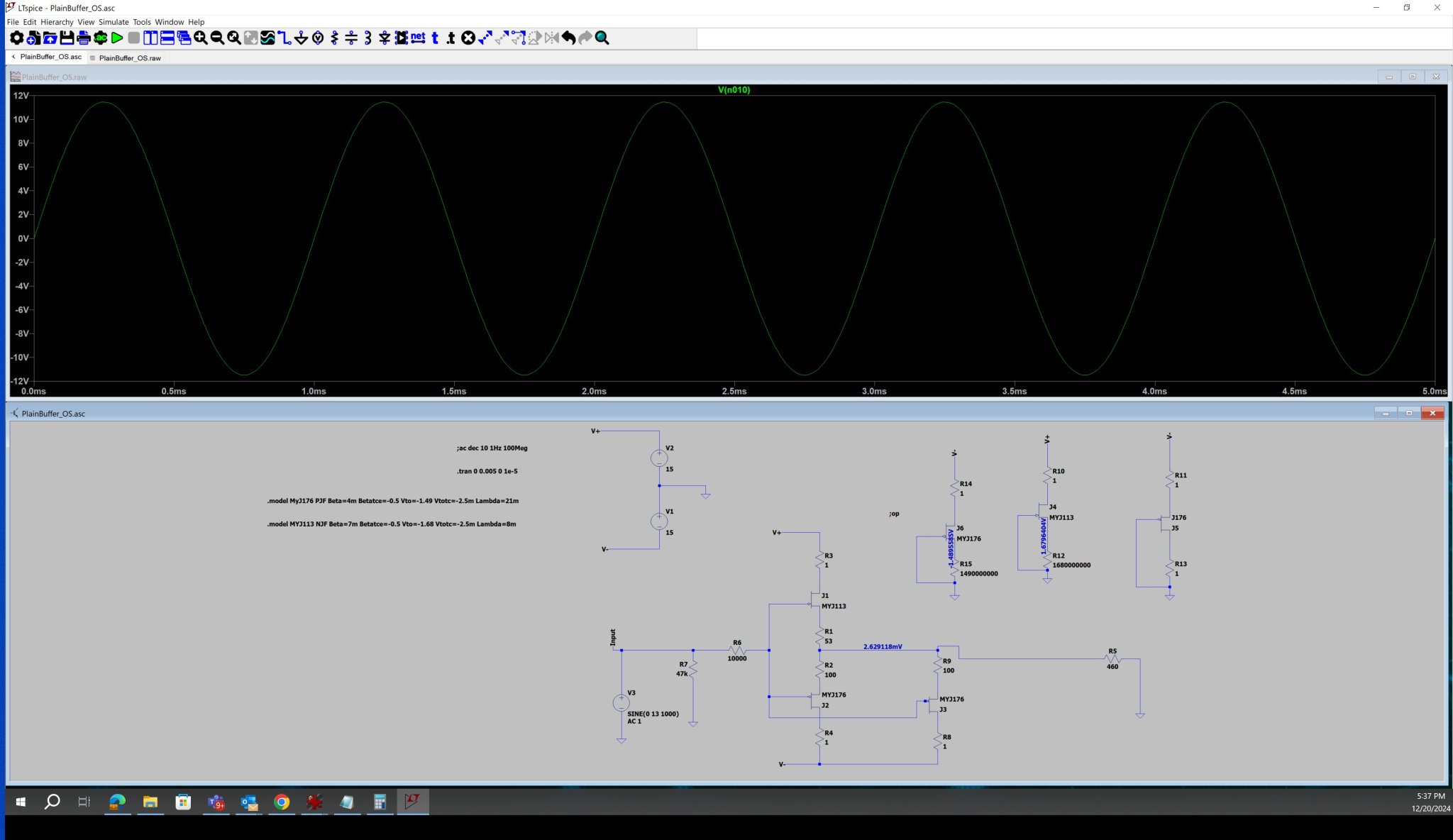
Task: Open the File menu
Action: tap(13, 22)
